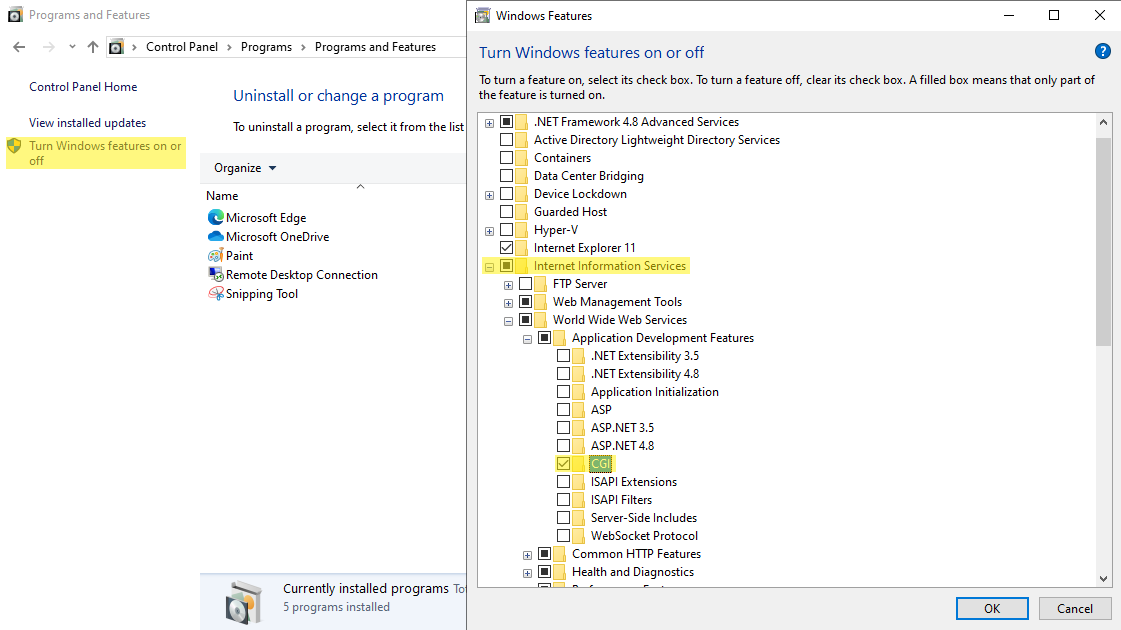The height and width of the screenshot is (630, 1121).
Task: Click the address bar Control Panel icon
Action: (x=116, y=47)
